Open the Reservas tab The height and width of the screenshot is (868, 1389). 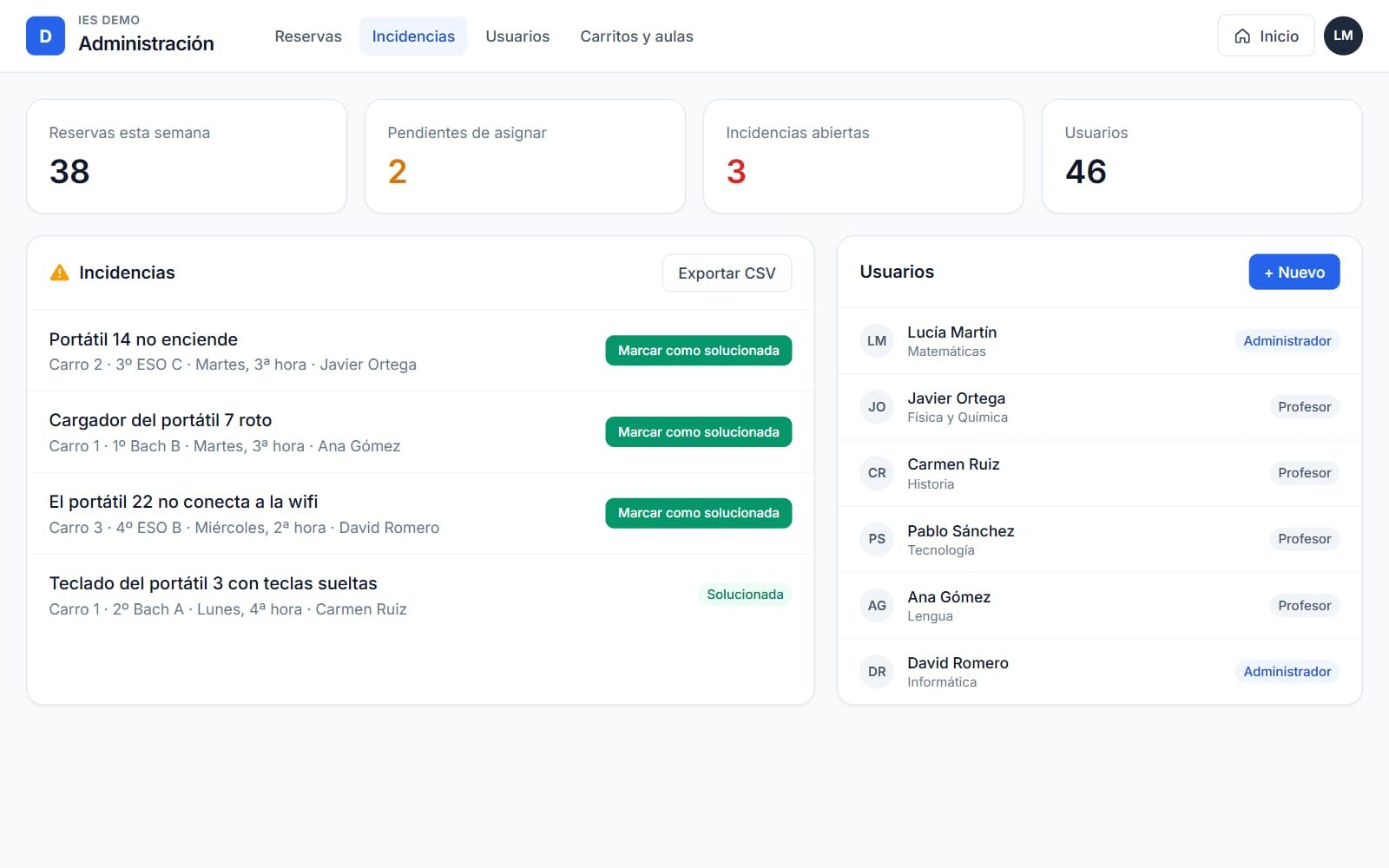[x=308, y=36]
